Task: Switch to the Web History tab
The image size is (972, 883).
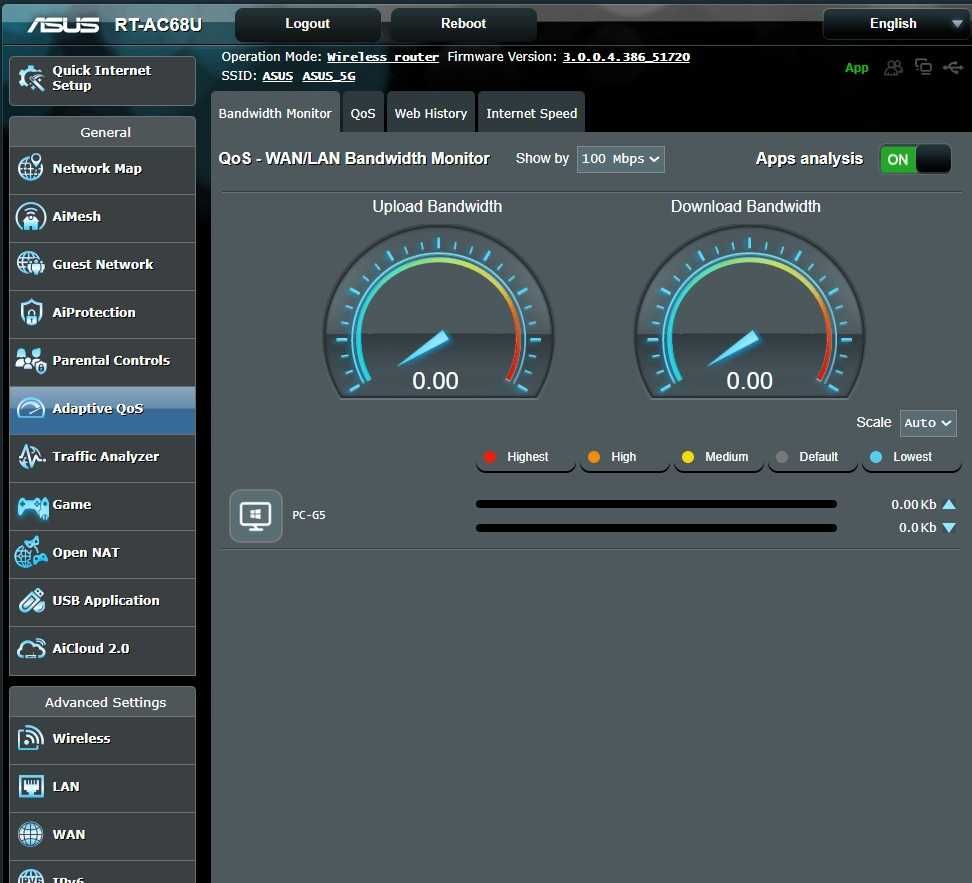Action: coord(431,113)
